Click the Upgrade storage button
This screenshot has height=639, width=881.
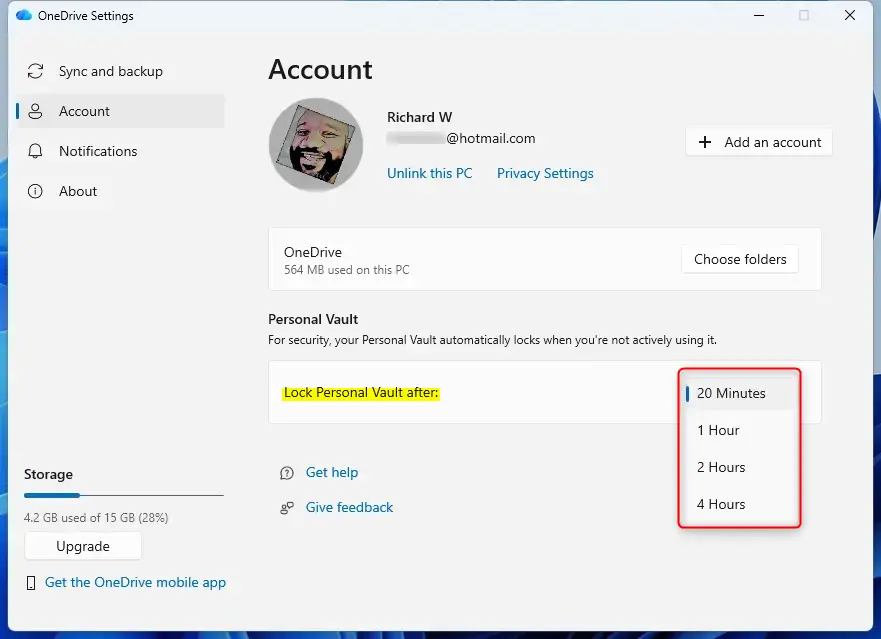coord(83,546)
